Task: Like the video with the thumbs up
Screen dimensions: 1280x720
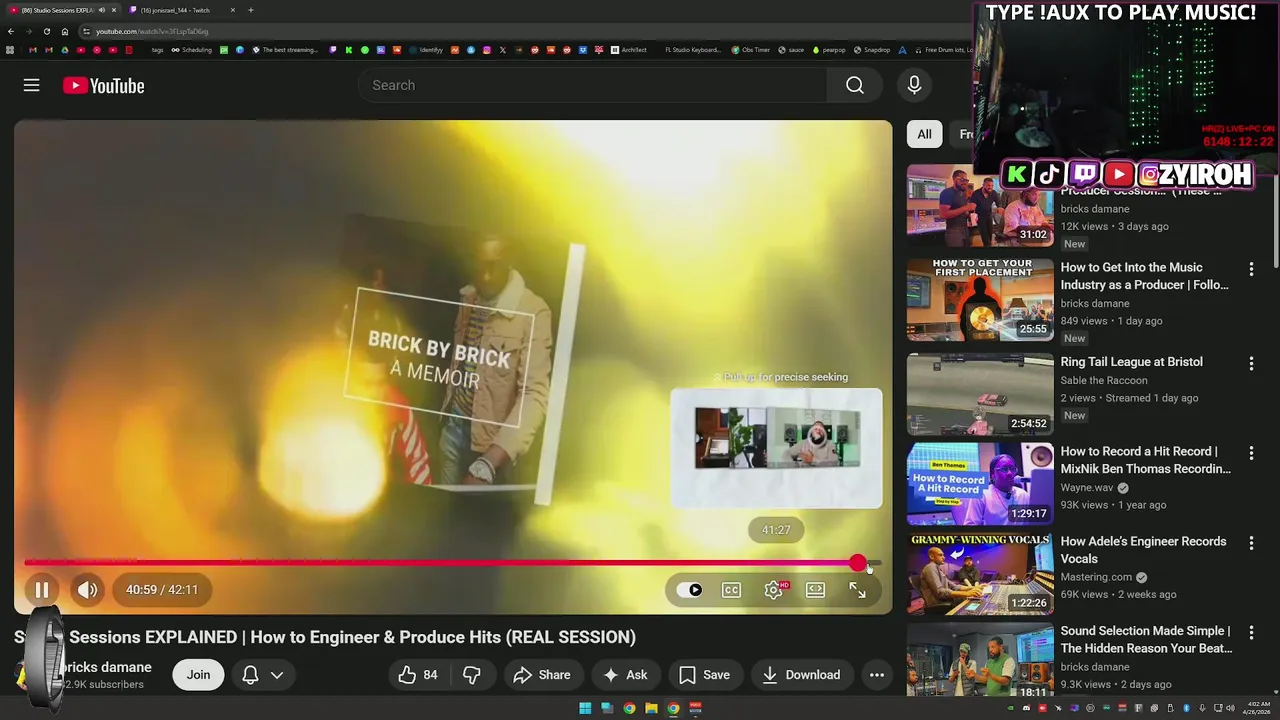Action: (418, 675)
